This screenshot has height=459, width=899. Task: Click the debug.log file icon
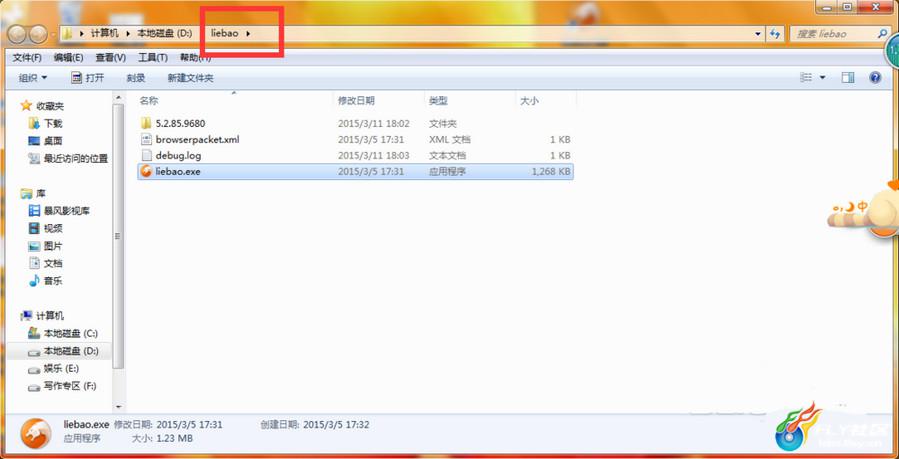point(146,155)
